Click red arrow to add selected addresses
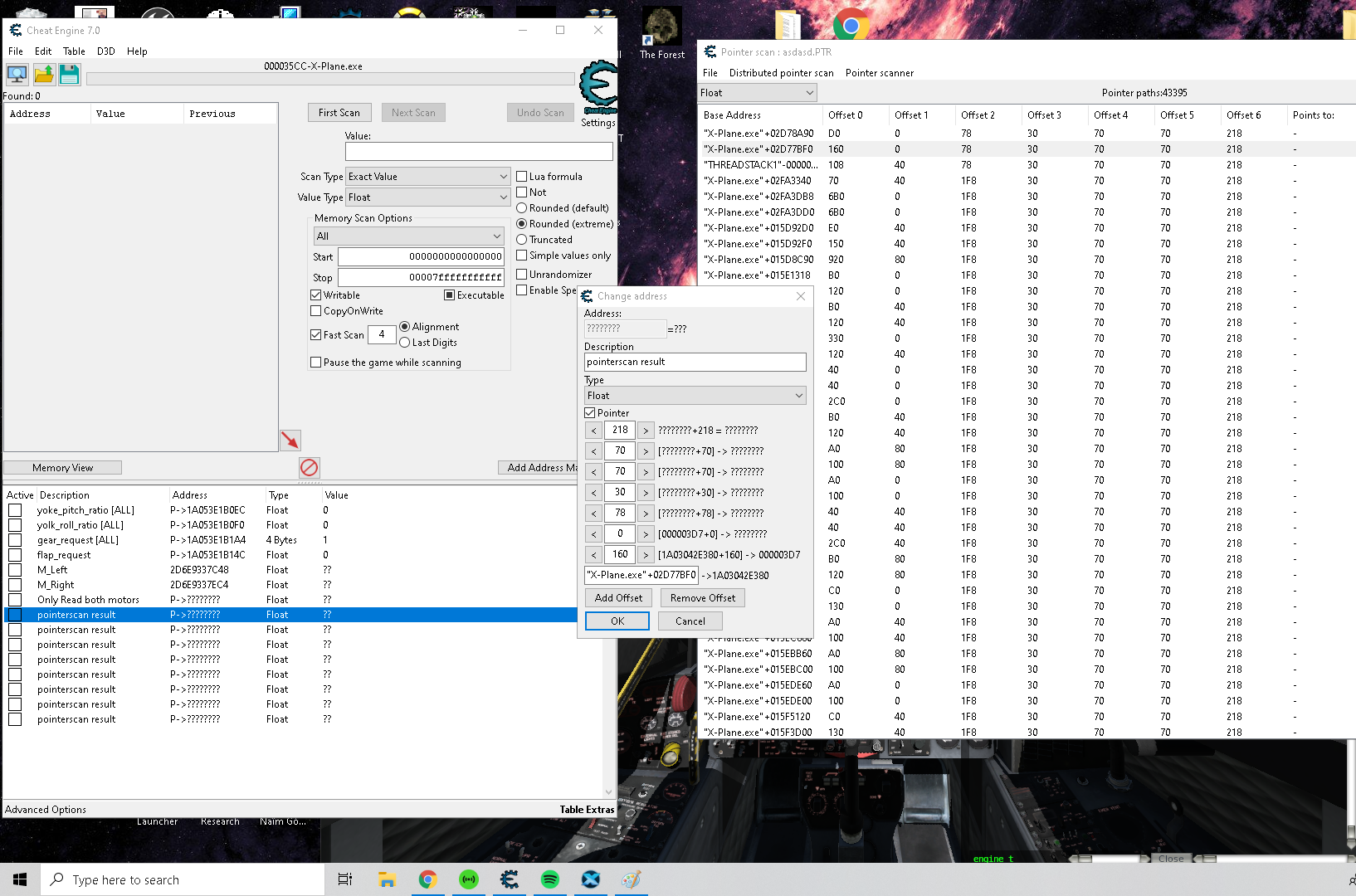The height and width of the screenshot is (896, 1356). click(290, 440)
